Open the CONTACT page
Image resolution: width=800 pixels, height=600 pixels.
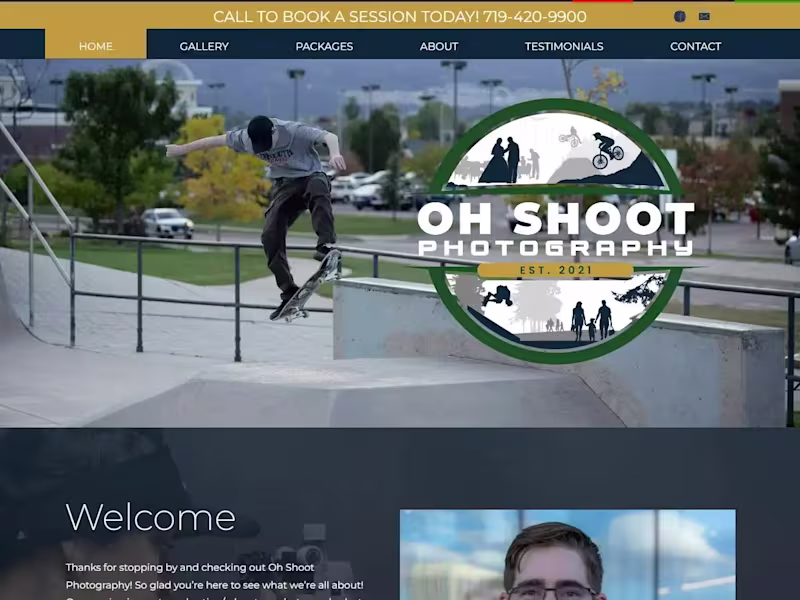pyautogui.click(x=696, y=46)
